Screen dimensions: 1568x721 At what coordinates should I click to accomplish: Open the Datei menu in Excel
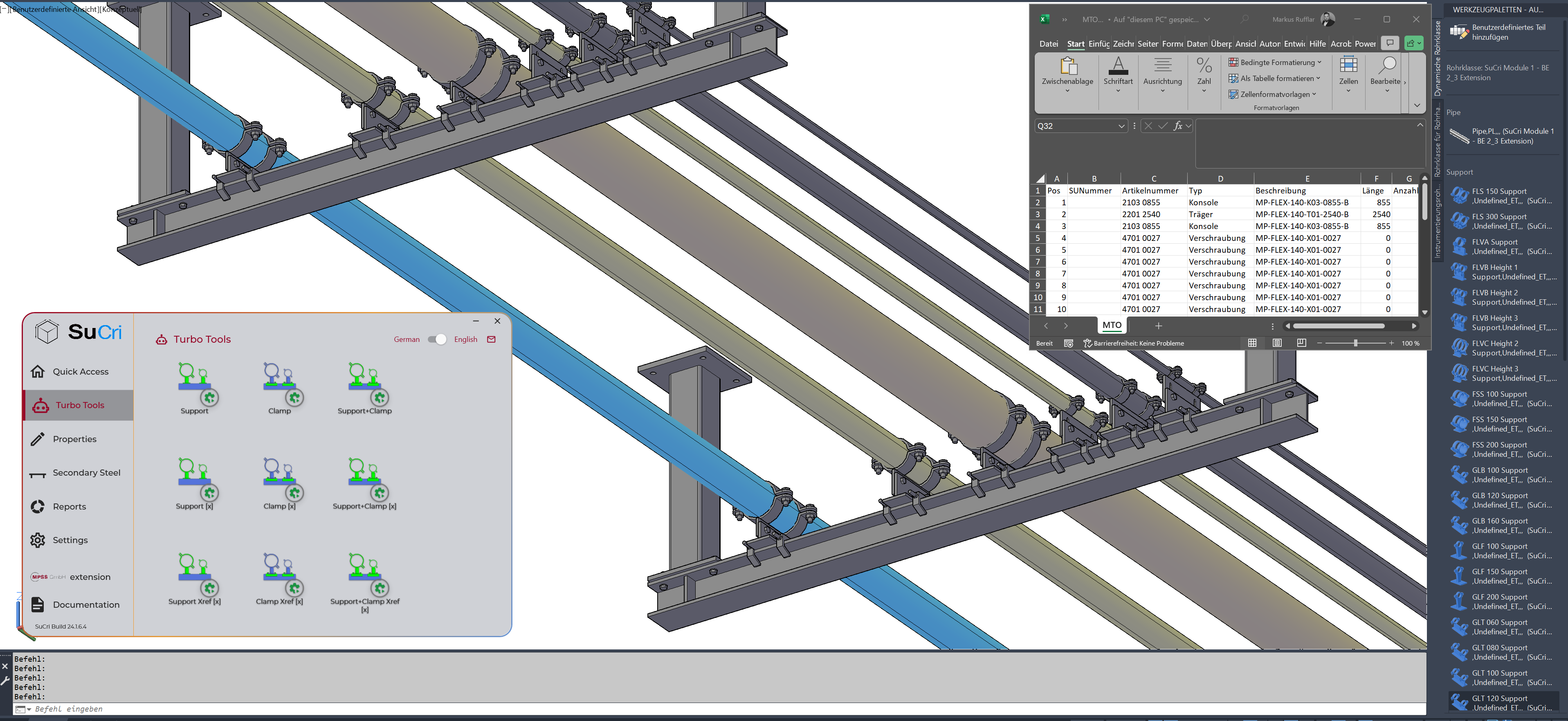point(1048,44)
